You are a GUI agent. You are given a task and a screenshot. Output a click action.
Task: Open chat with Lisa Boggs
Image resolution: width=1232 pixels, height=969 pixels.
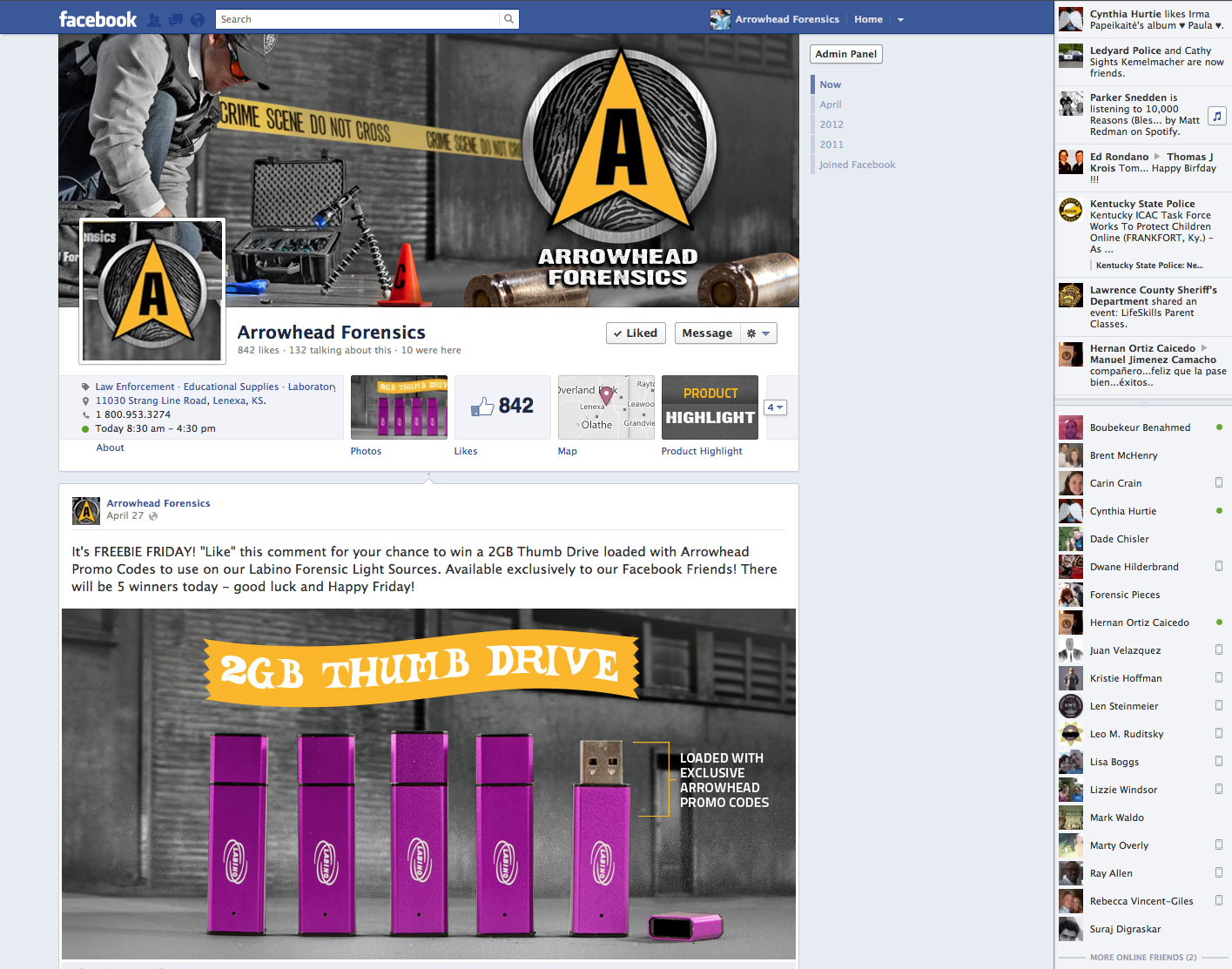coord(1142,762)
